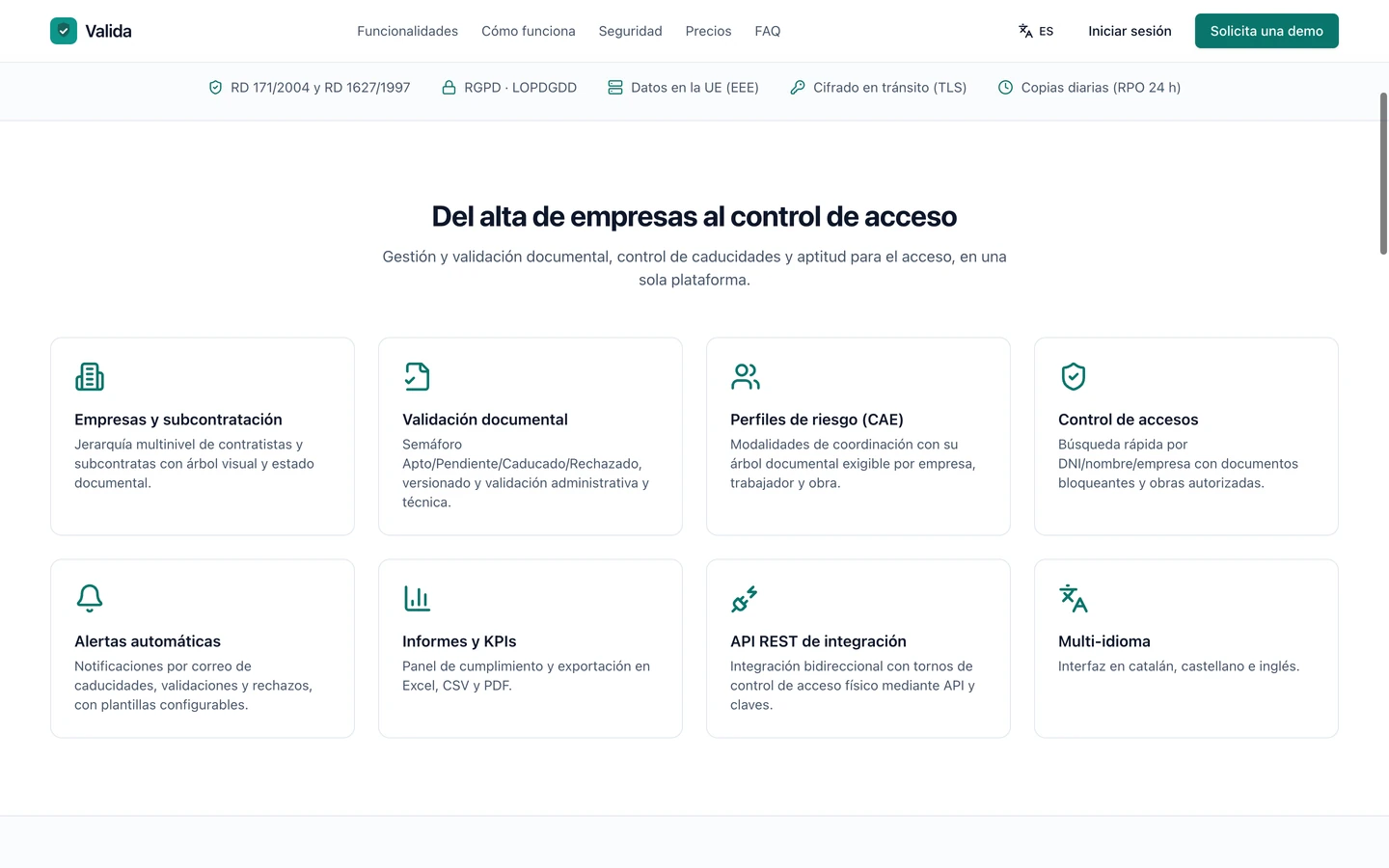Click the API REST de integración title

point(818,641)
